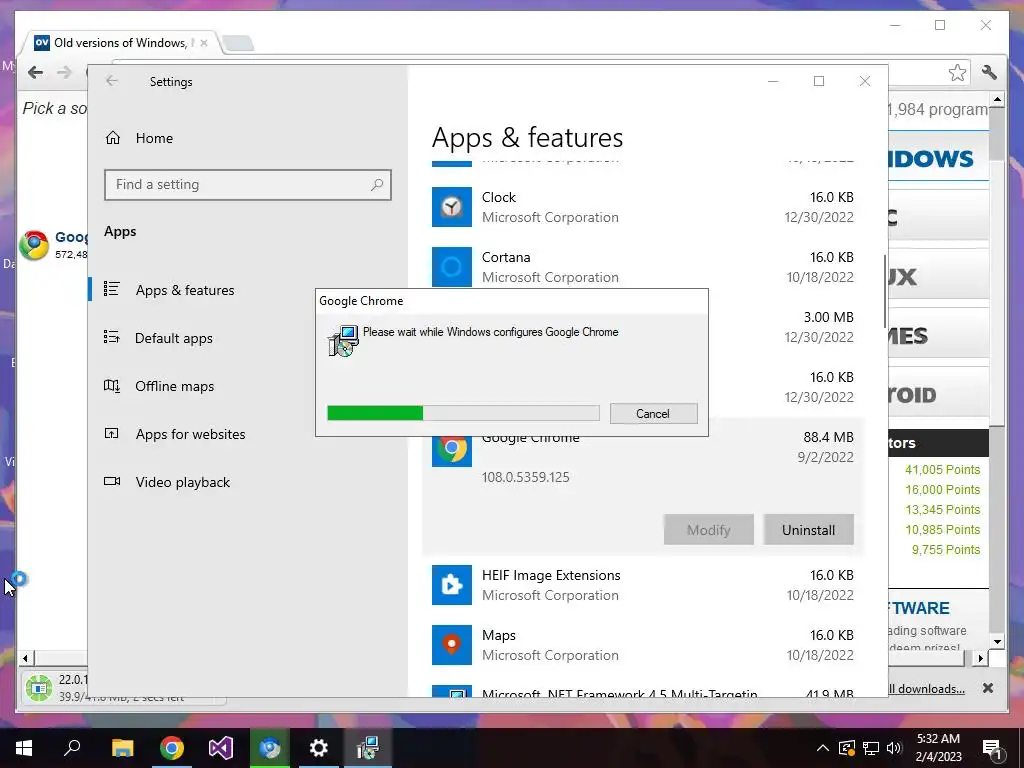The image size is (1024, 768).
Task: Open the Windows Start menu
Action: (x=24, y=748)
